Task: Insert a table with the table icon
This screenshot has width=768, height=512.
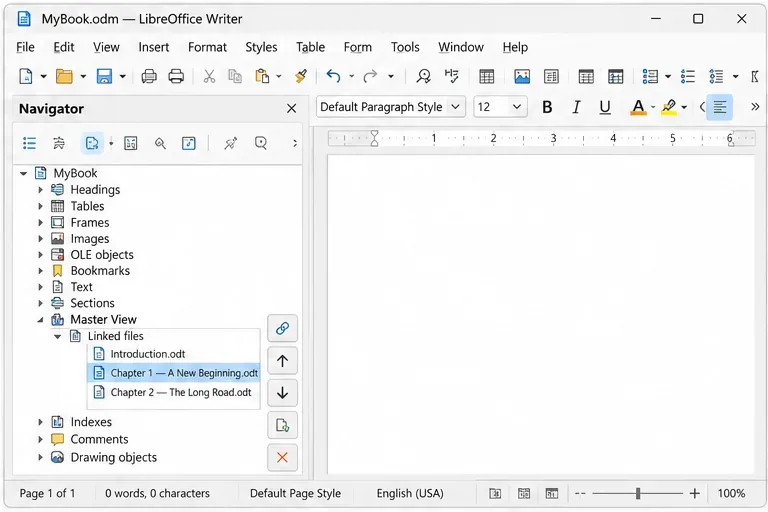Action: [x=486, y=76]
